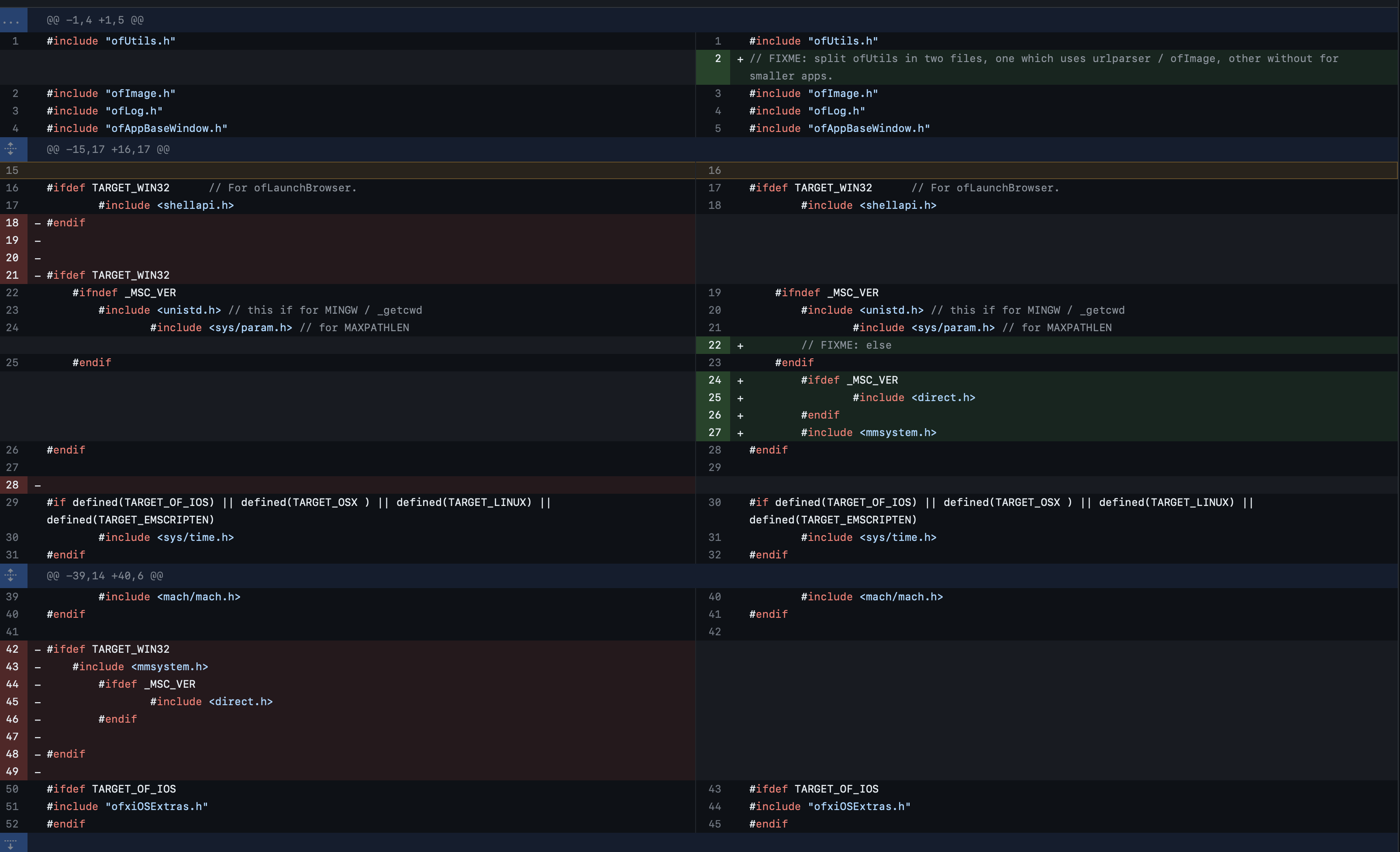Viewport: 1400px width, 852px height.
Task: Select added line number 2 on the right side
Action: pos(717,59)
